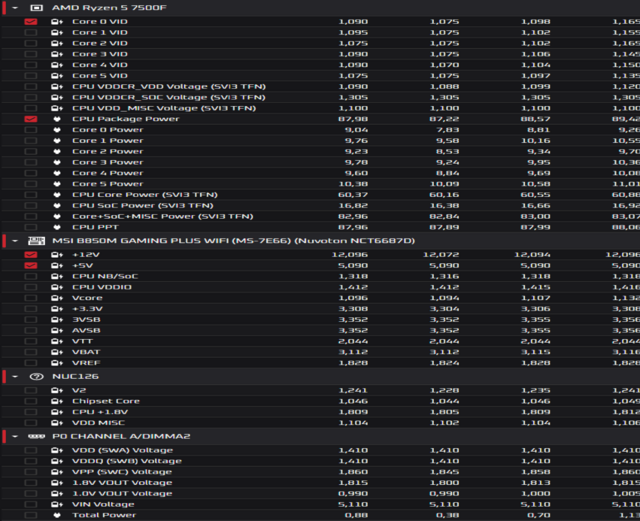Click the 12,096 value in the +12V row
The height and width of the screenshot is (521, 640).
coord(349,255)
